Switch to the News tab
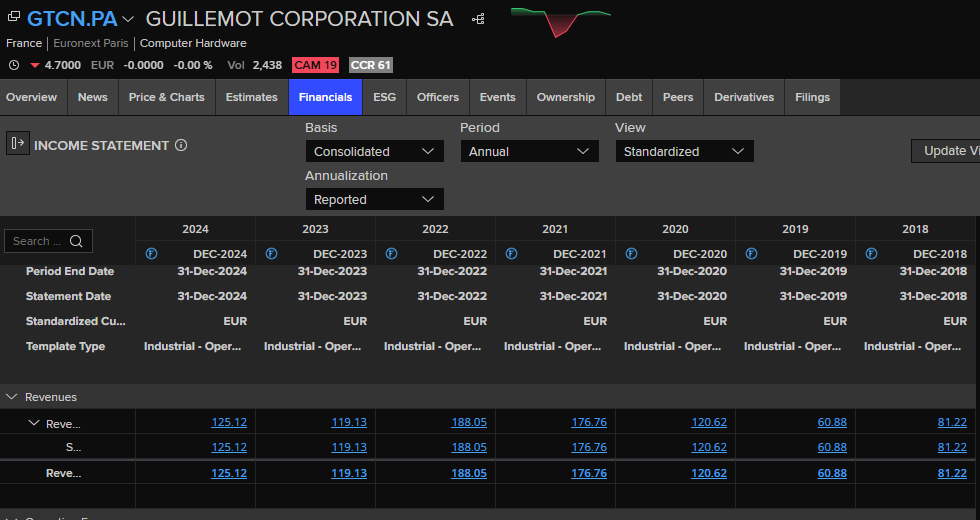The height and width of the screenshot is (520, 980). pos(92,97)
